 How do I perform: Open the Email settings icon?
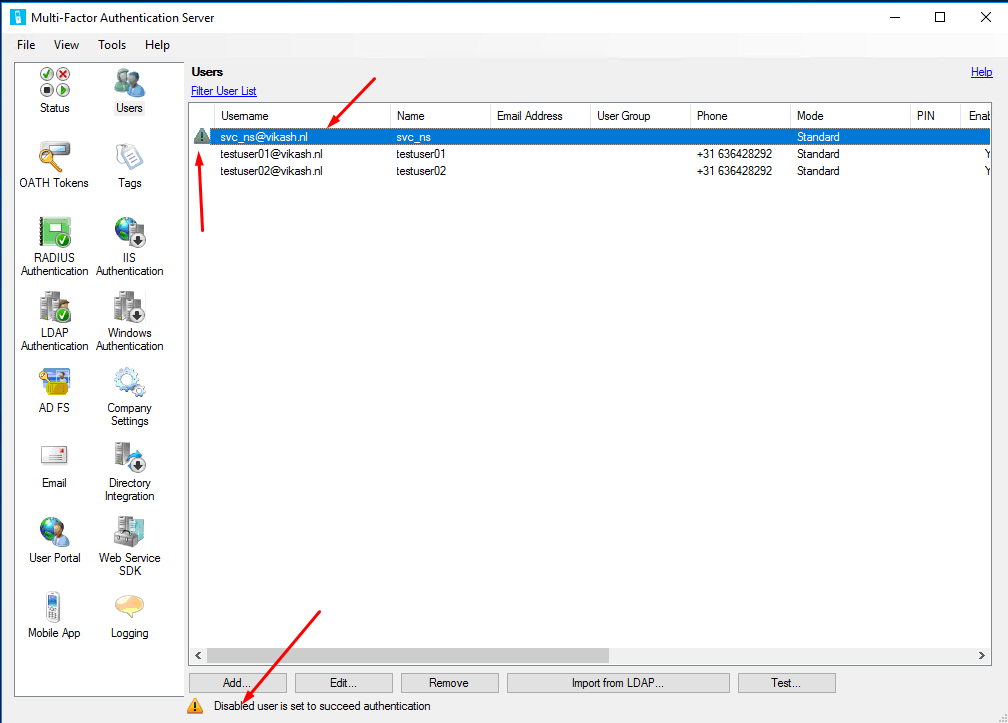coord(54,456)
